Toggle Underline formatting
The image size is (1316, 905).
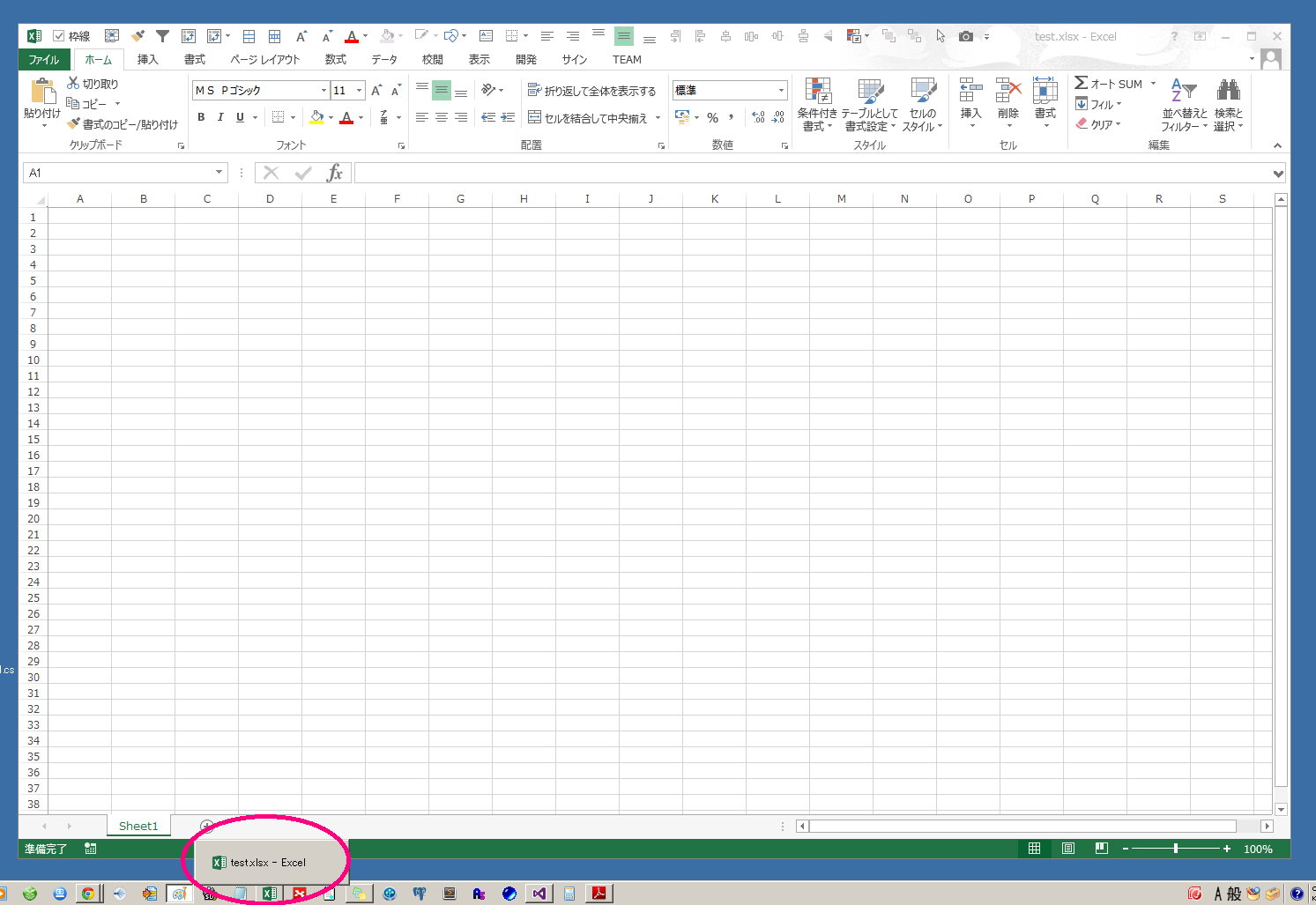click(x=240, y=117)
